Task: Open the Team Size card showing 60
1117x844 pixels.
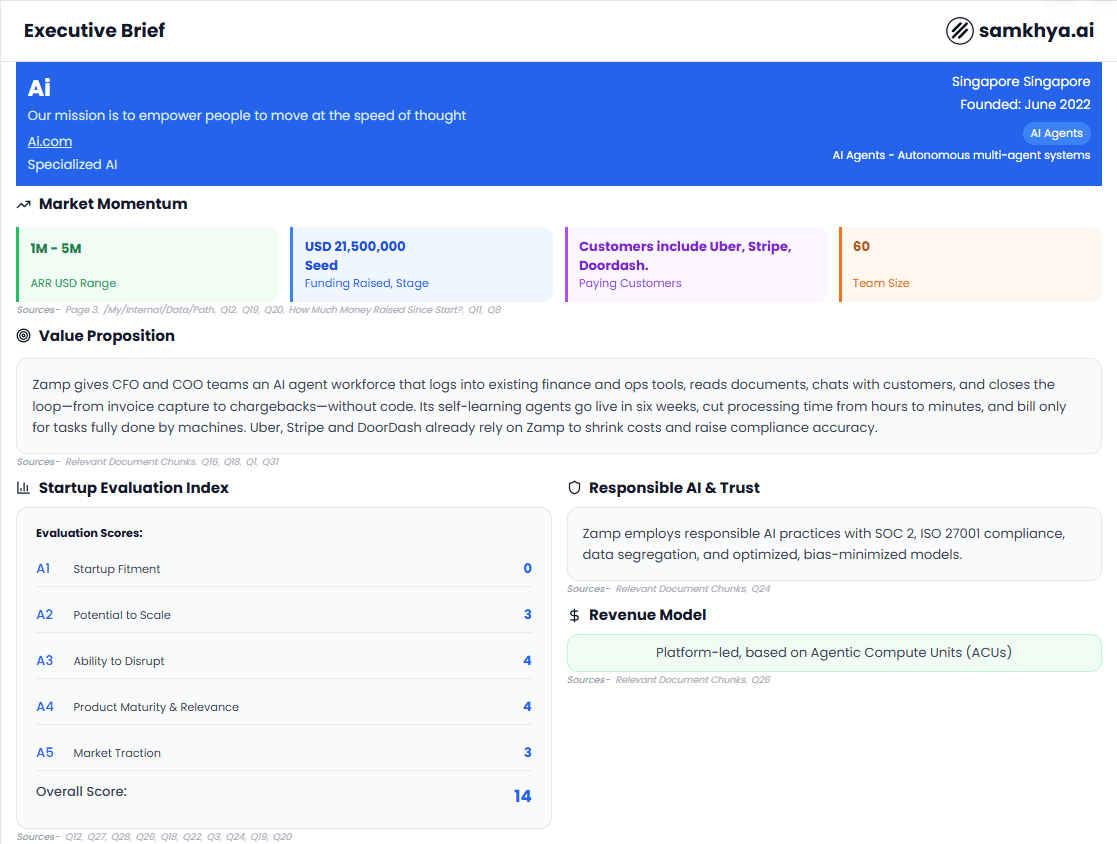Action: 969,264
